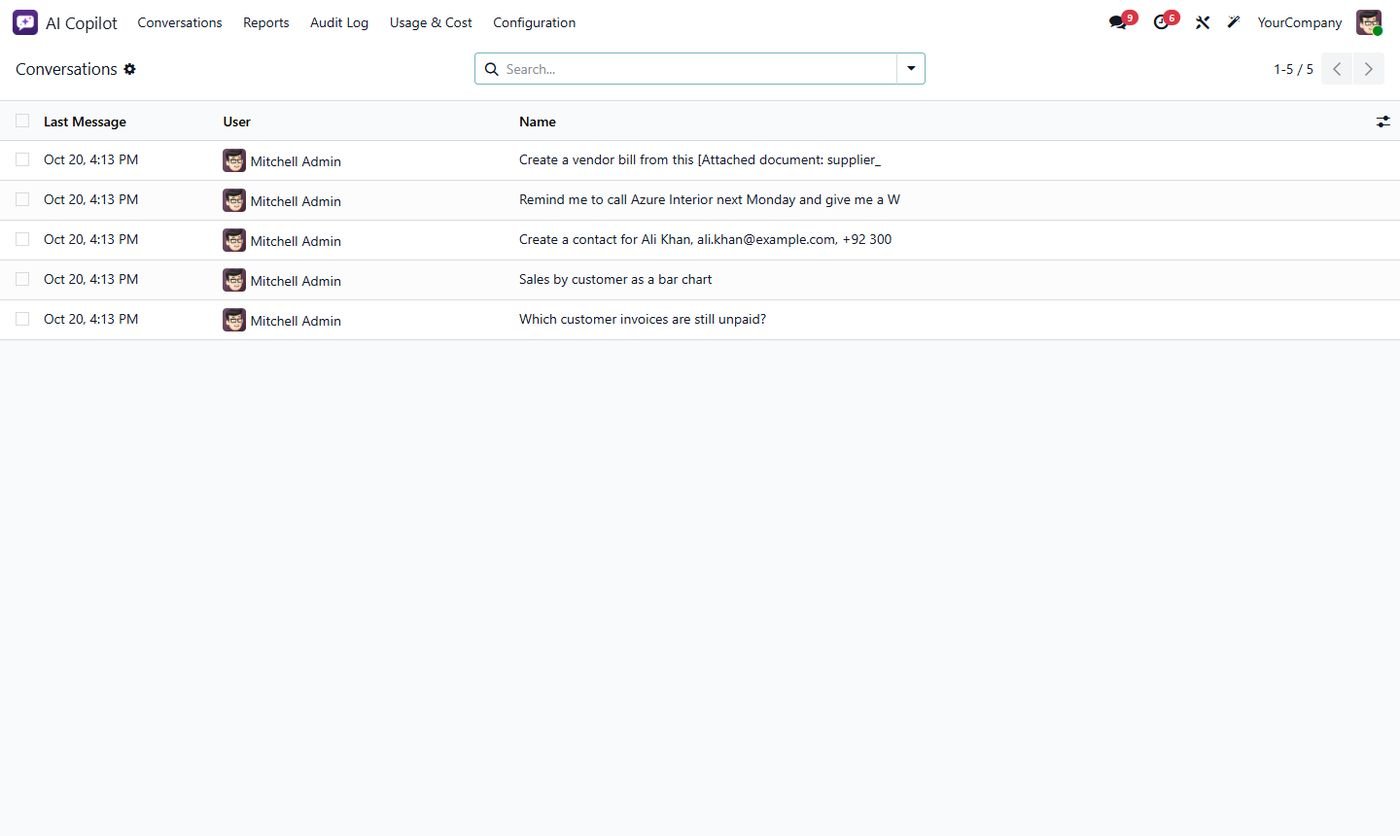Open the Reports menu
Viewport: 1400px width, 836px height.
click(266, 22)
